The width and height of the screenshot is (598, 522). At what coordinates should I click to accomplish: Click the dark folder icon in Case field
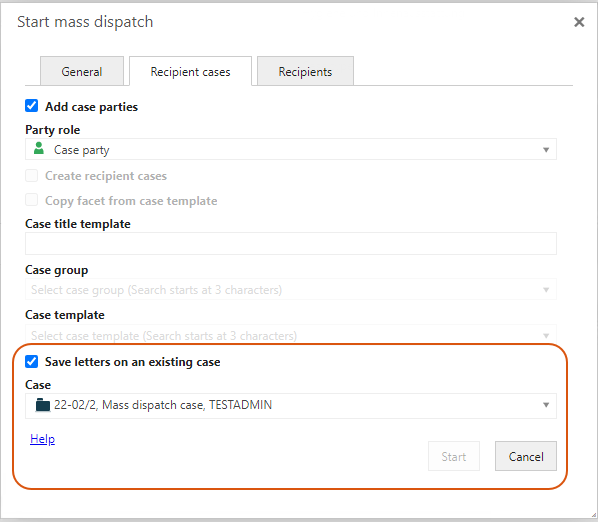[42, 405]
